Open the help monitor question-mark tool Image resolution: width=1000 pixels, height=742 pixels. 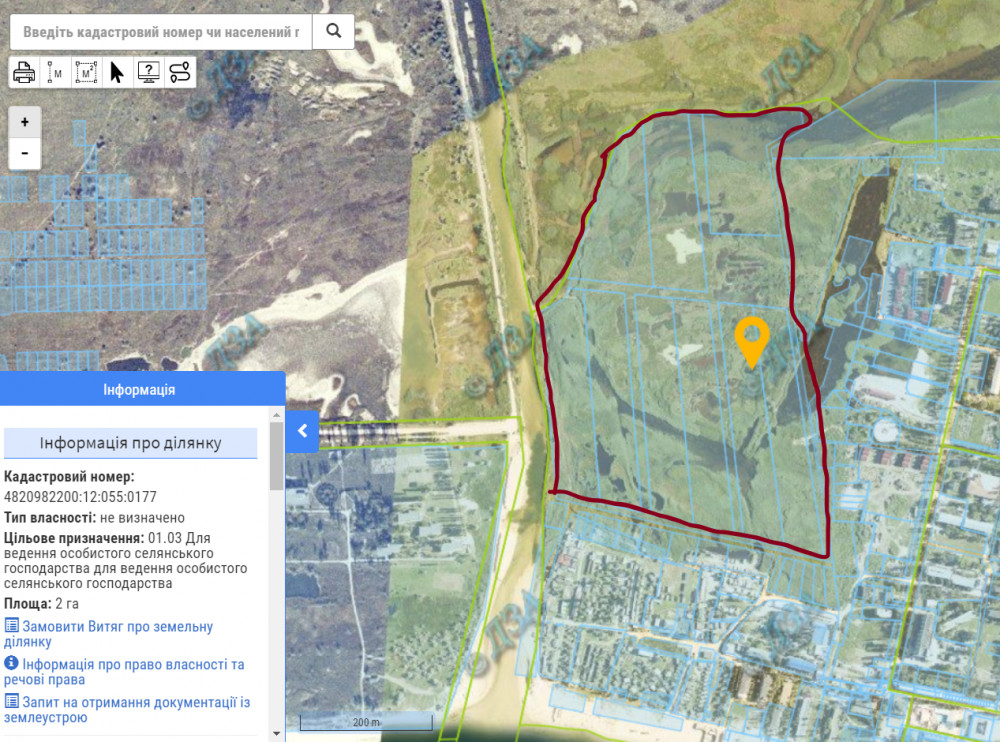148,72
